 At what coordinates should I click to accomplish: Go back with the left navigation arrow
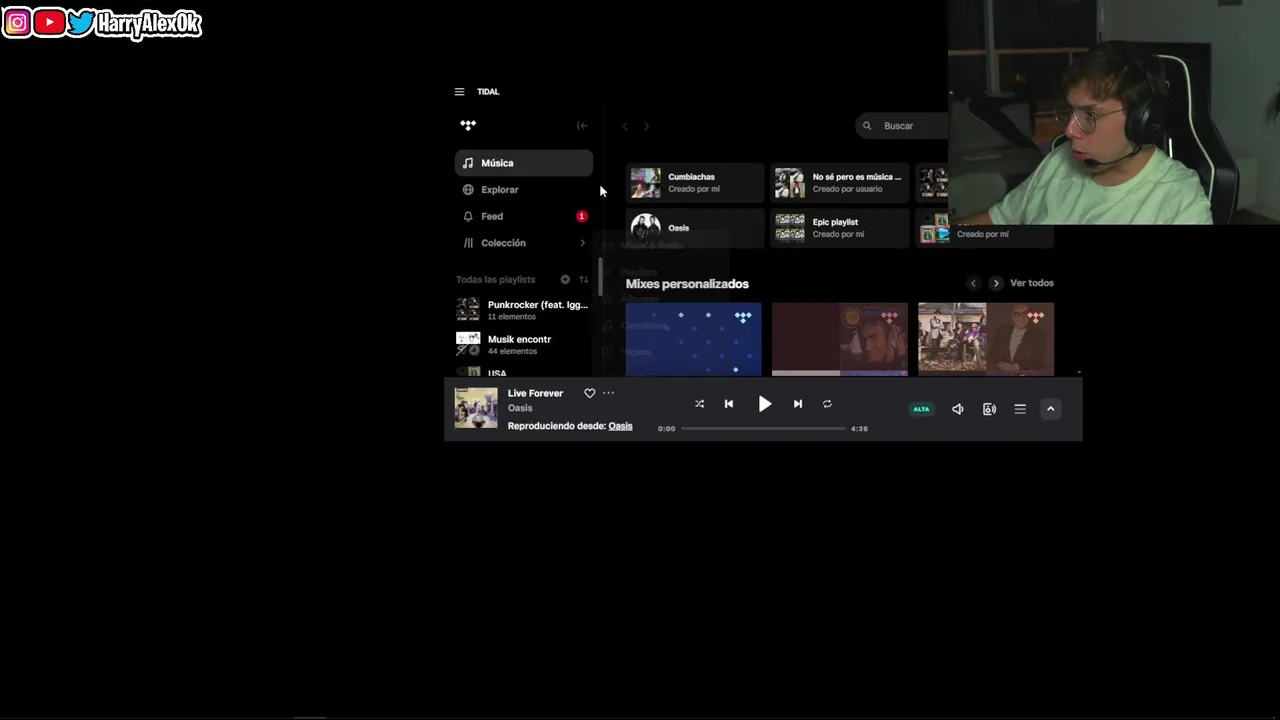[625, 126]
